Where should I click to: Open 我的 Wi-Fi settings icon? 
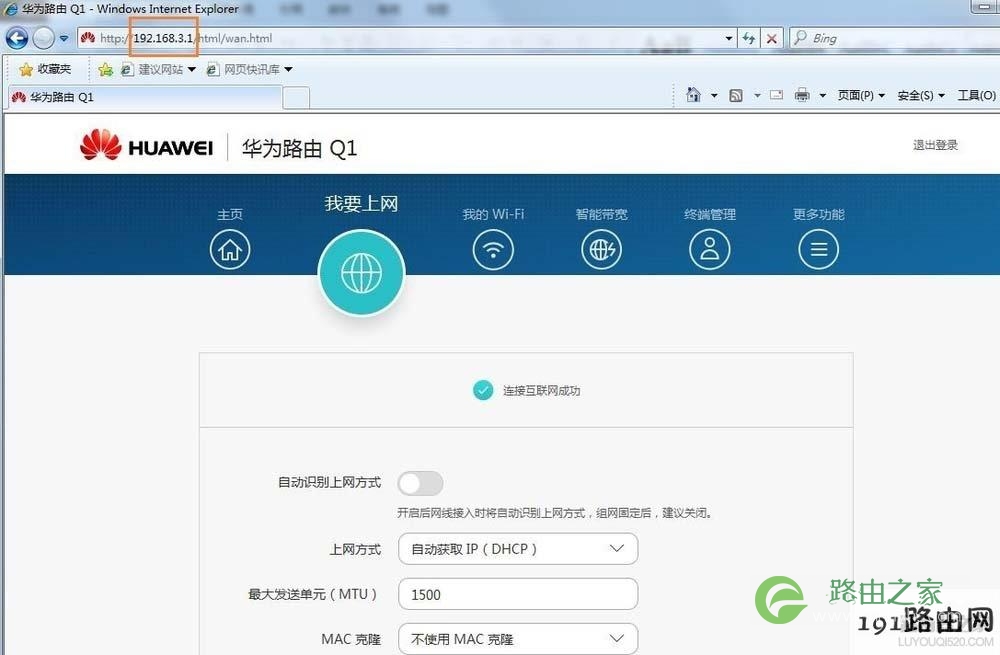click(x=493, y=249)
